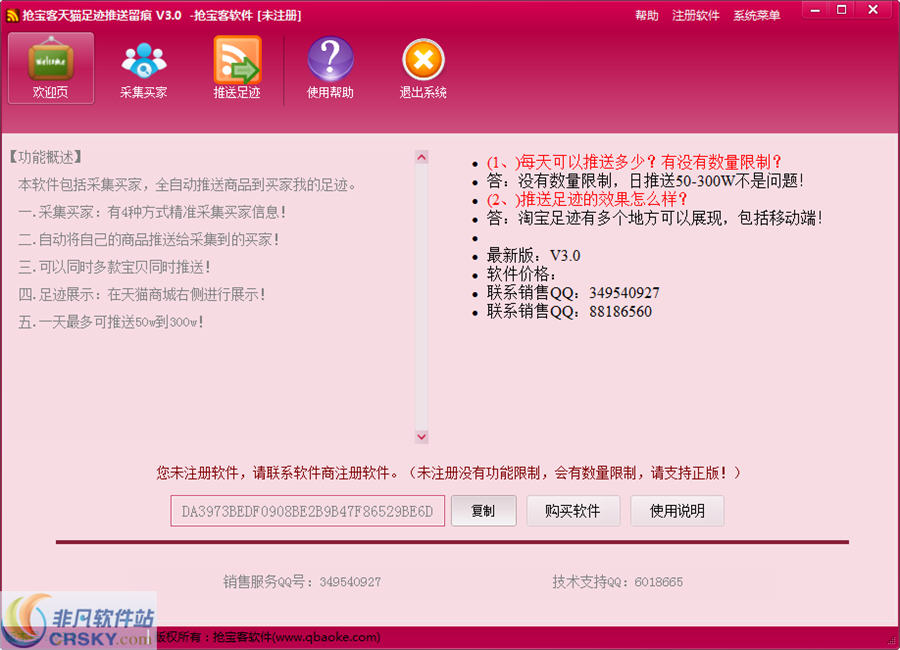Open the 注册软件 menu
900x650 pixels.
click(x=696, y=16)
